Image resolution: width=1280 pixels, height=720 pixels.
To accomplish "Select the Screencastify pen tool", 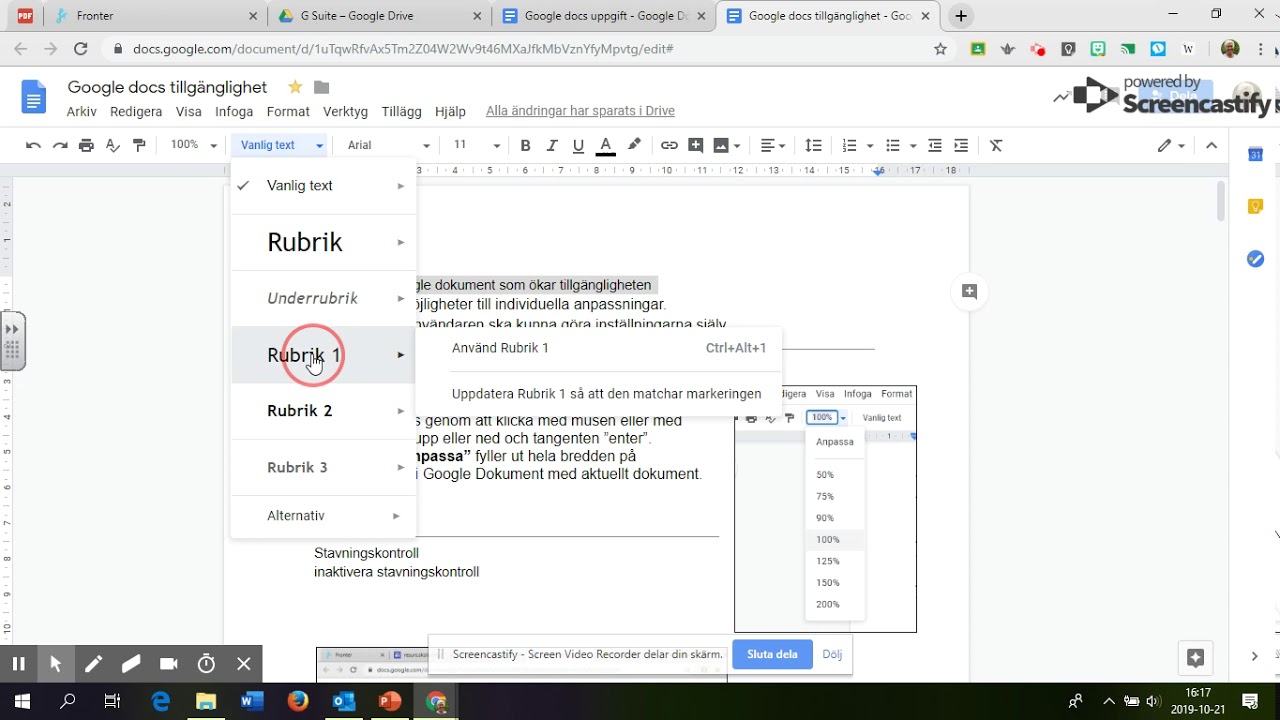I will tap(93, 664).
